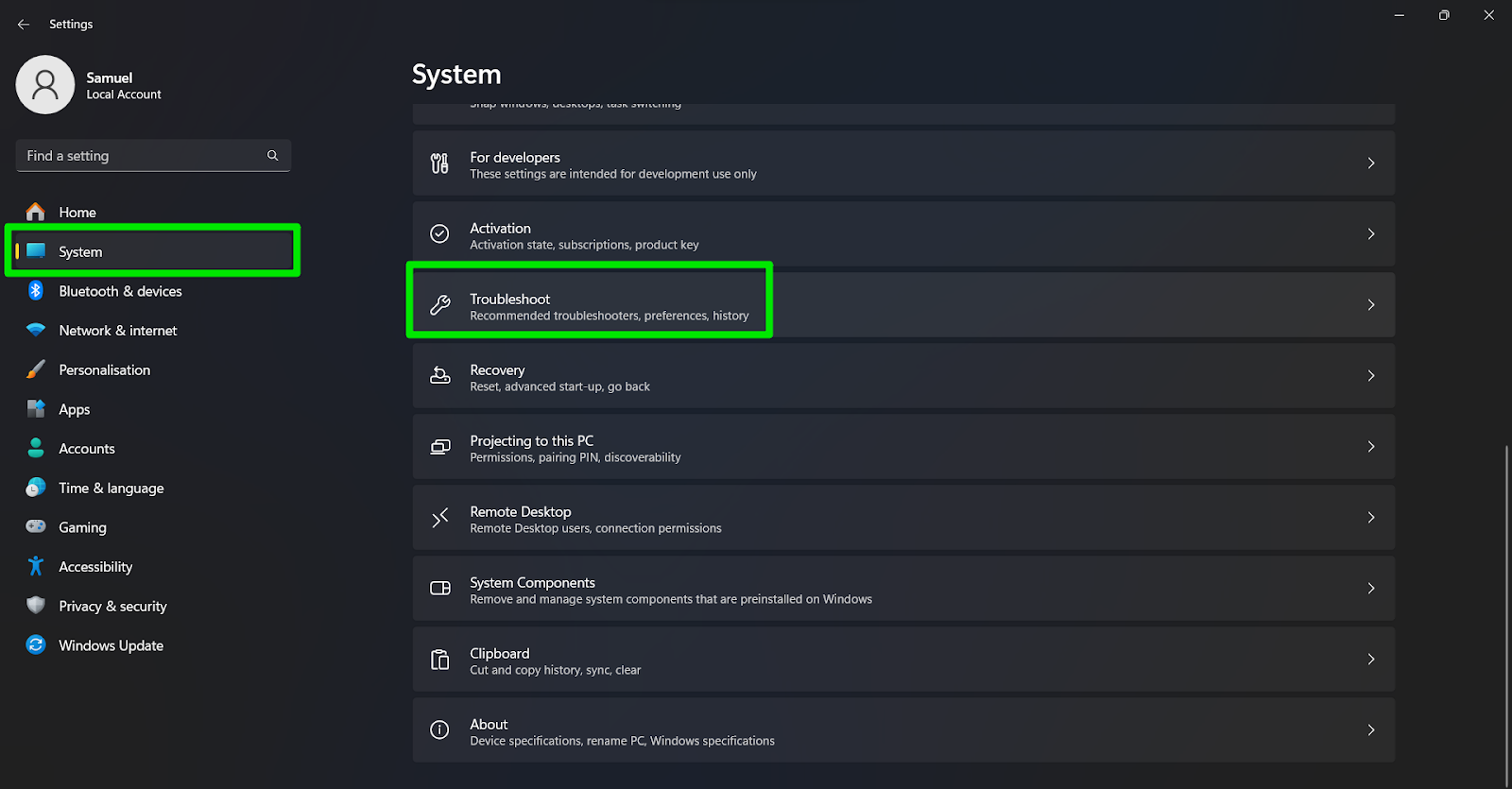1512x789 pixels.
Task: Expand For developers via its chevron
Action: point(1371,163)
